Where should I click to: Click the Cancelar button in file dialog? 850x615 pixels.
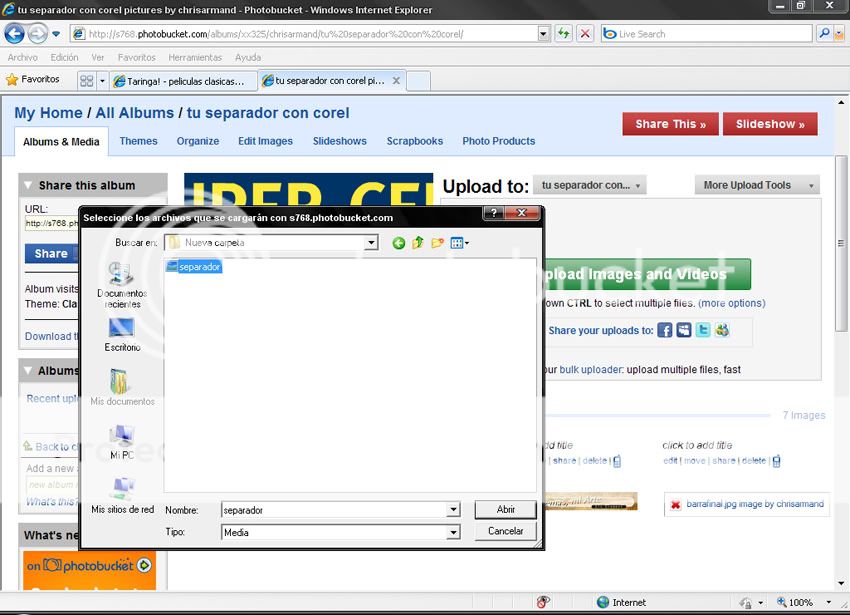point(506,531)
